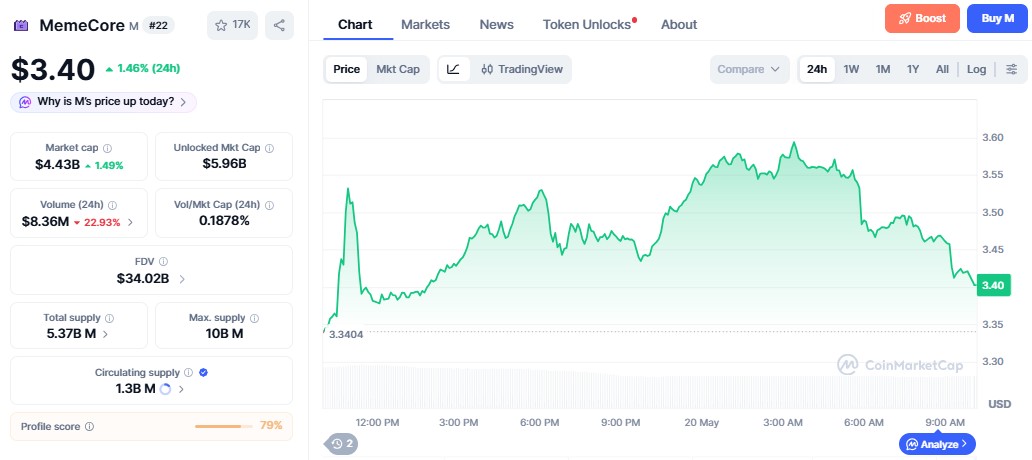Click the 0.1878% Vol/Mkt Cap value
The height and width of the screenshot is (460, 1032).
[x=224, y=220]
